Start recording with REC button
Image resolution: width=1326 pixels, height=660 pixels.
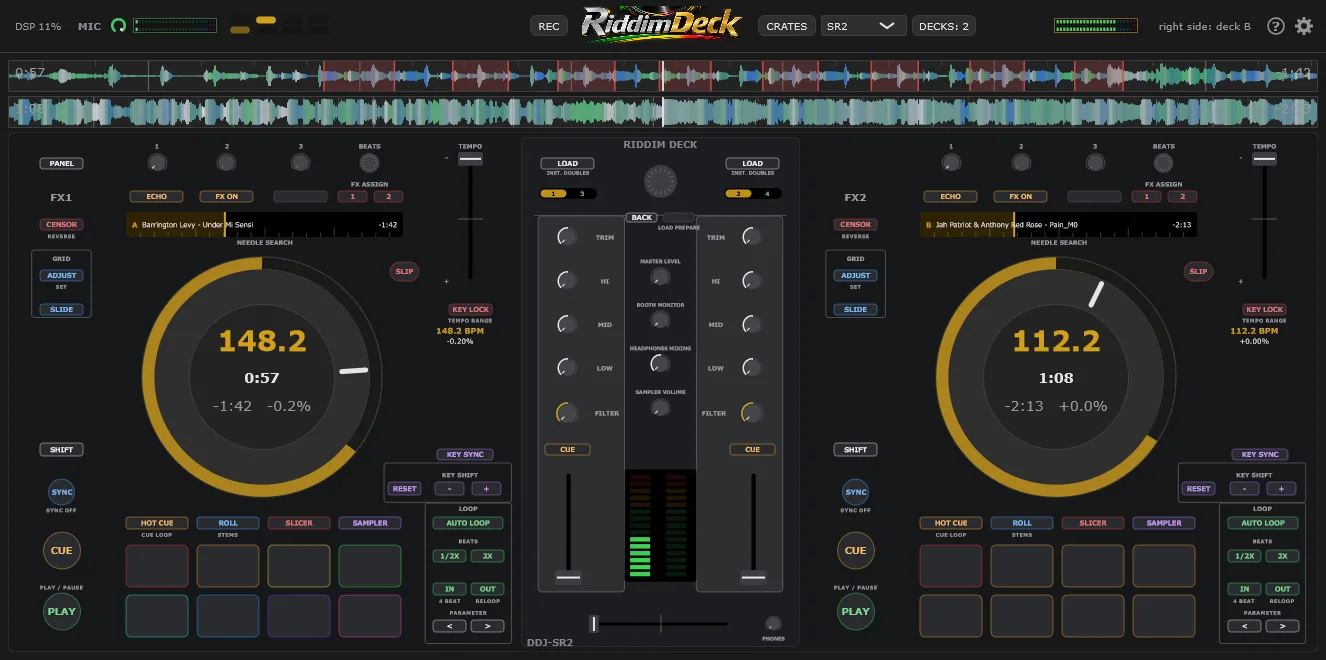pyautogui.click(x=549, y=26)
